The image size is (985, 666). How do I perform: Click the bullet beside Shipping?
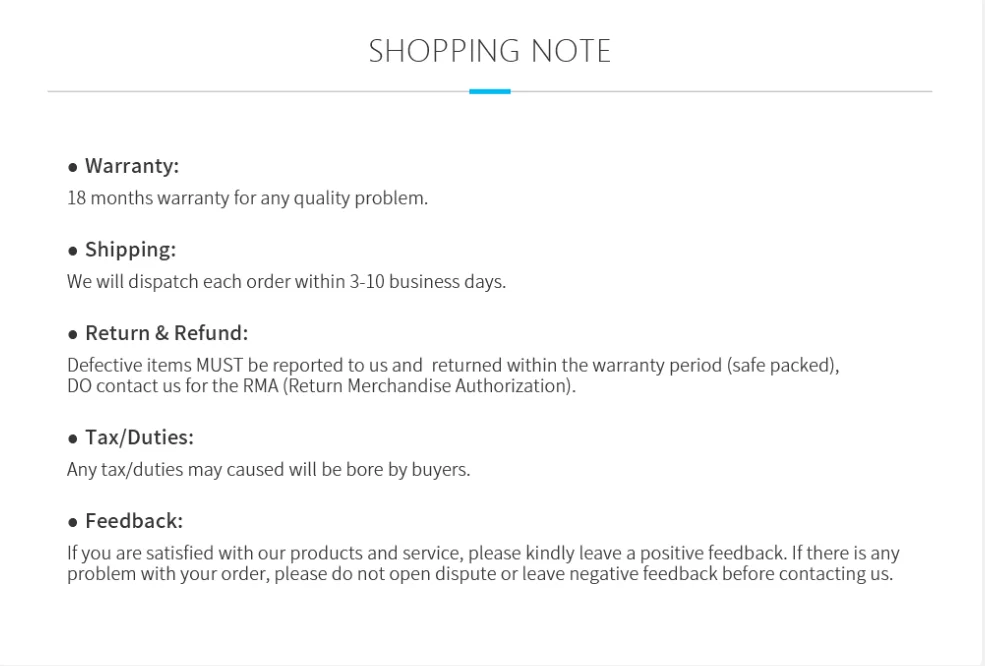point(73,251)
